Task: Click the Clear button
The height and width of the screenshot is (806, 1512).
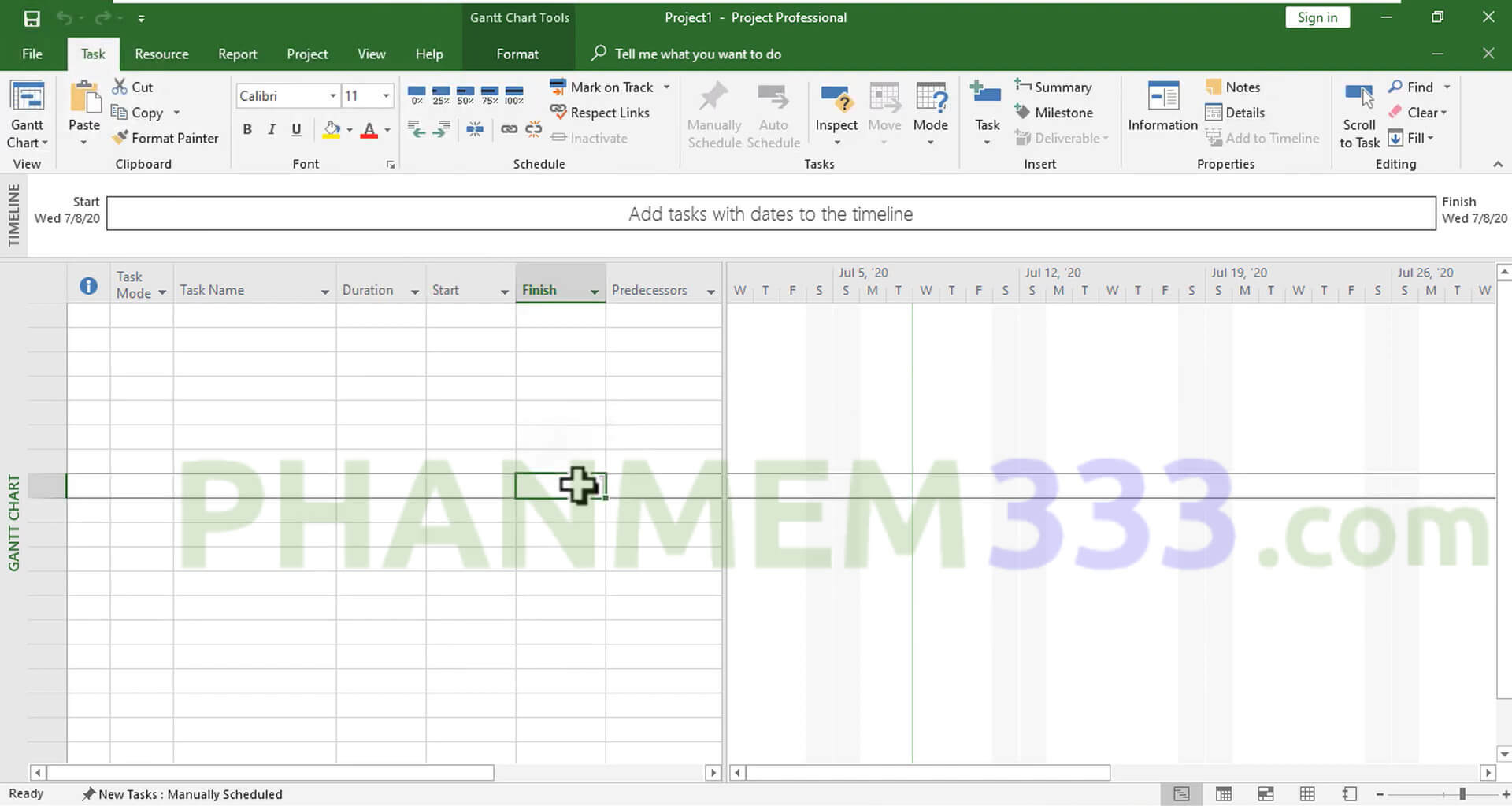Action: click(x=1417, y=113)
